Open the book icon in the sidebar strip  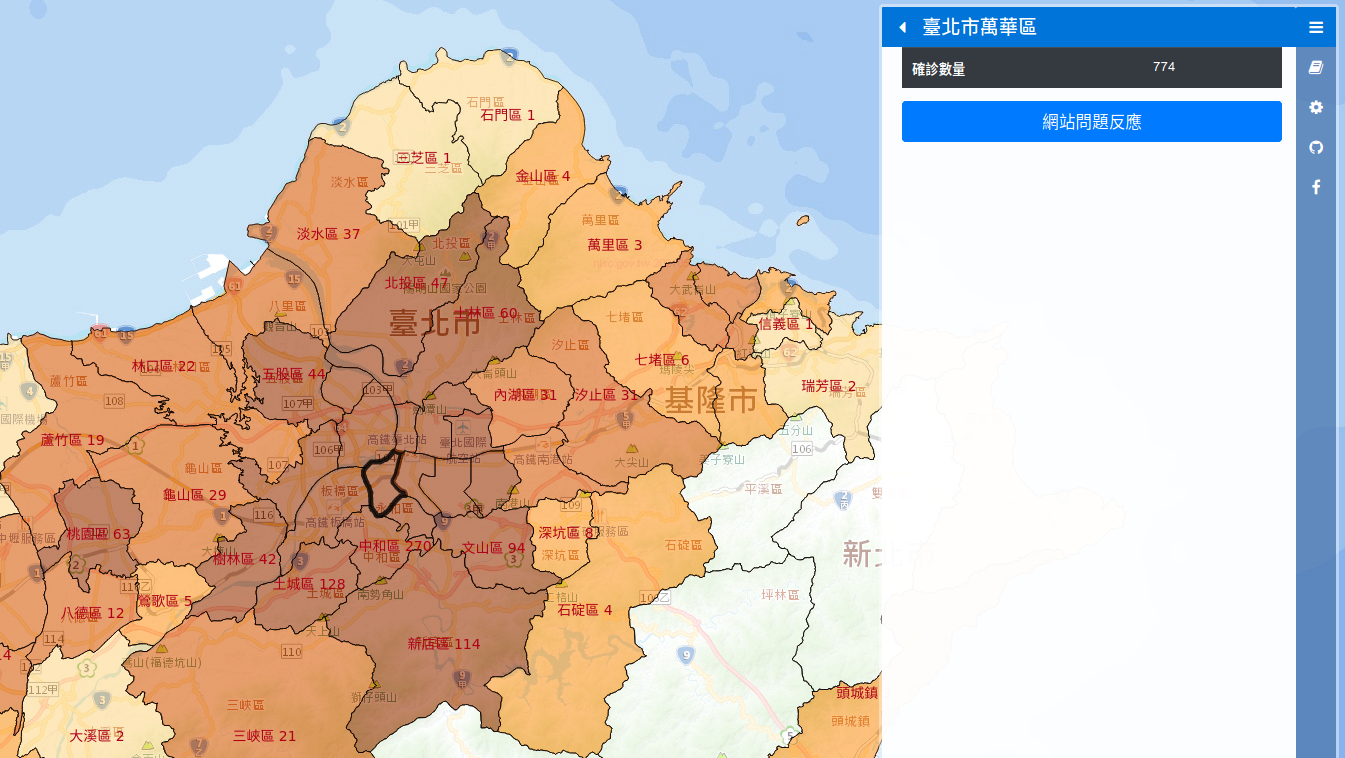[x=1316, y=67]
